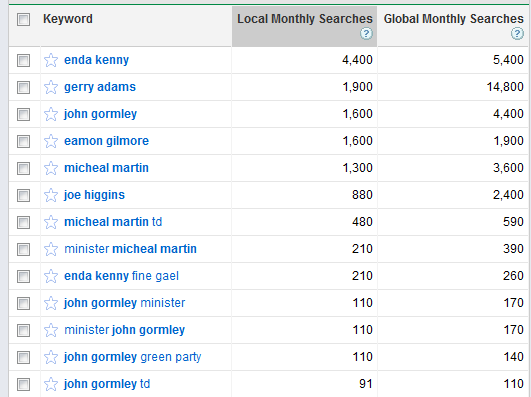Tick the select-all checkbox in header

24,19
